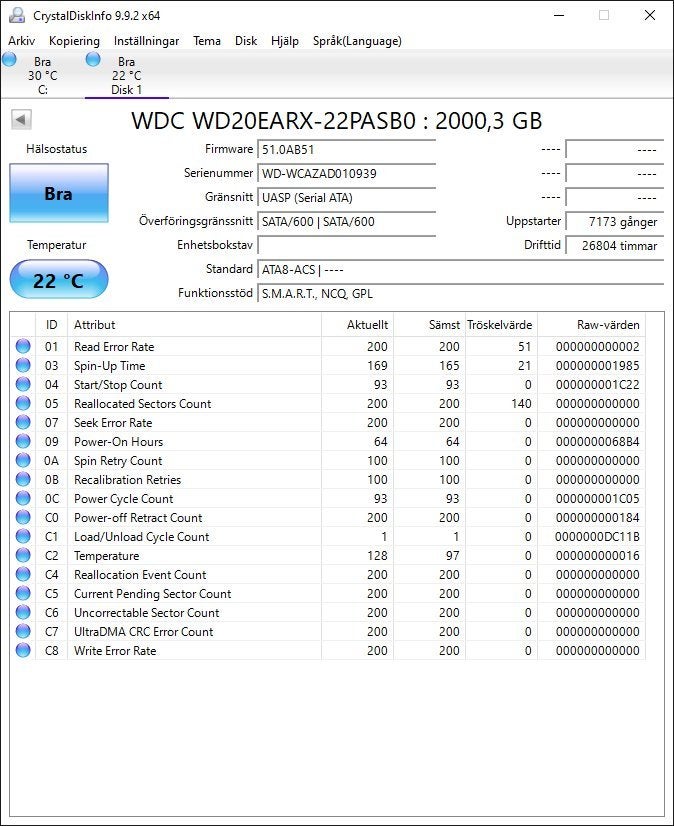Click the SATA/600 transfer mode field

click(x=346, y=222)
